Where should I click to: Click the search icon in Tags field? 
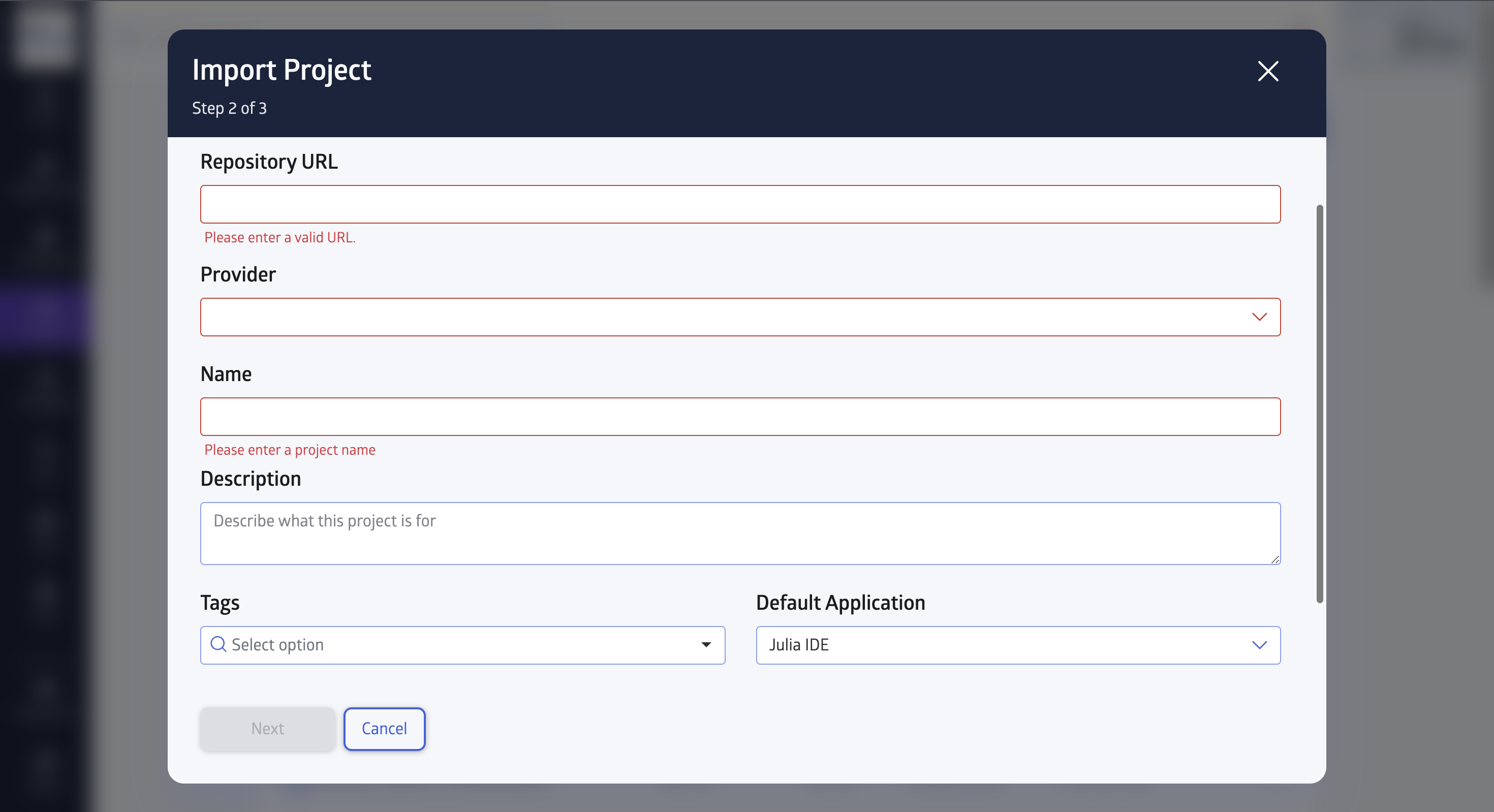click(x=218, y=644)
